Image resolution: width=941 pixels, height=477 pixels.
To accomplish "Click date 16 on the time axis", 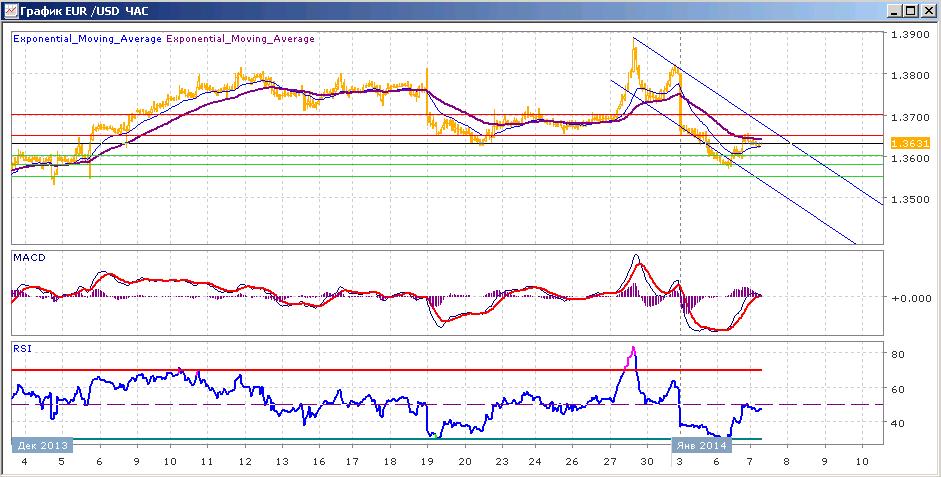I will (x=319, y=461).
